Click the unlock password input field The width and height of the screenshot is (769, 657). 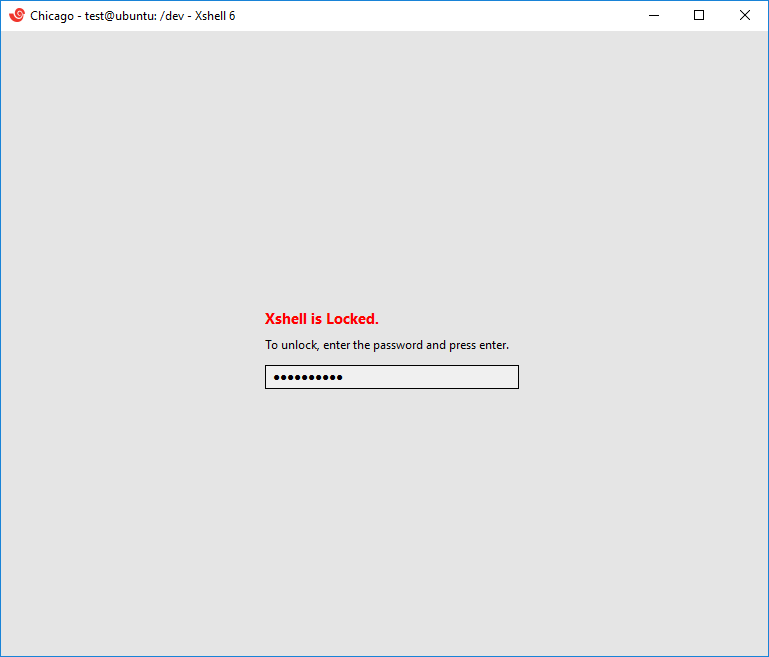(x=391, y=377)
